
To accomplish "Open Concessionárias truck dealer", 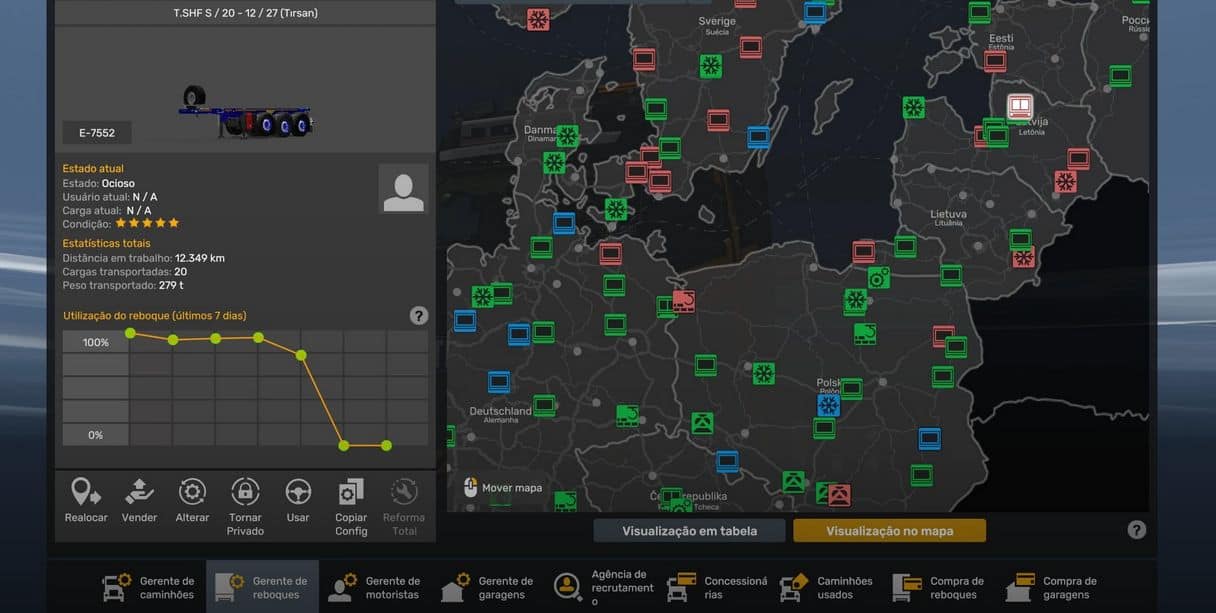I will coord(717,587).
